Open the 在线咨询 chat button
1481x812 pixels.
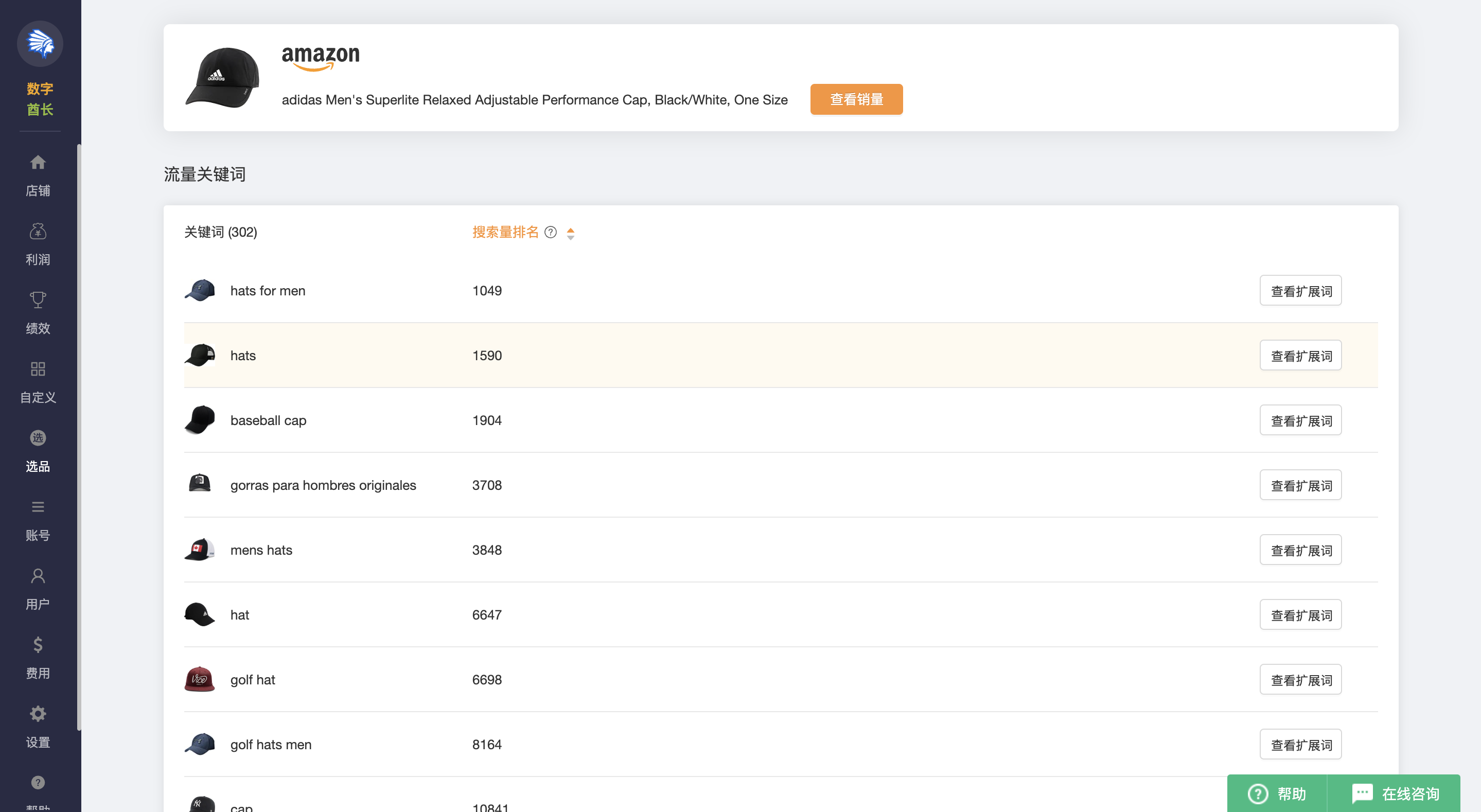pos(1395,793)
